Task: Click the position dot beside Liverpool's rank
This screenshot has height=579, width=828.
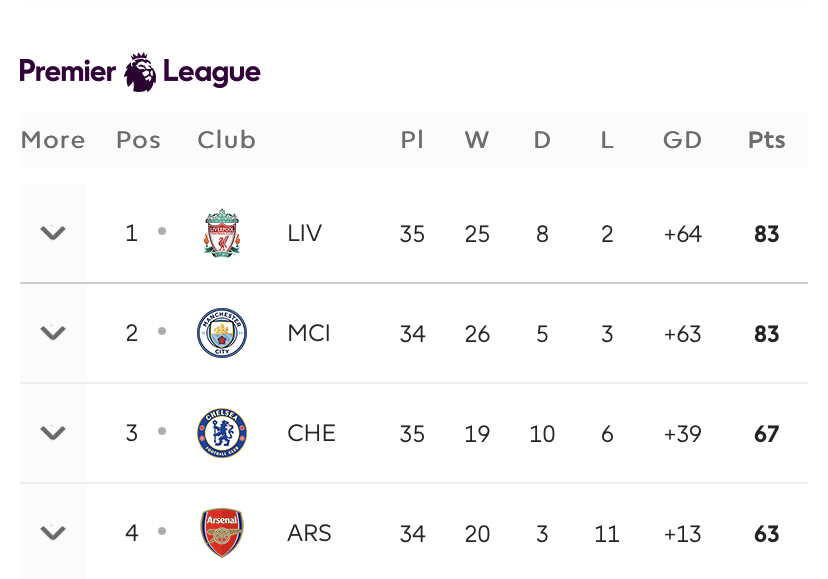Action: tap(162, 231)
